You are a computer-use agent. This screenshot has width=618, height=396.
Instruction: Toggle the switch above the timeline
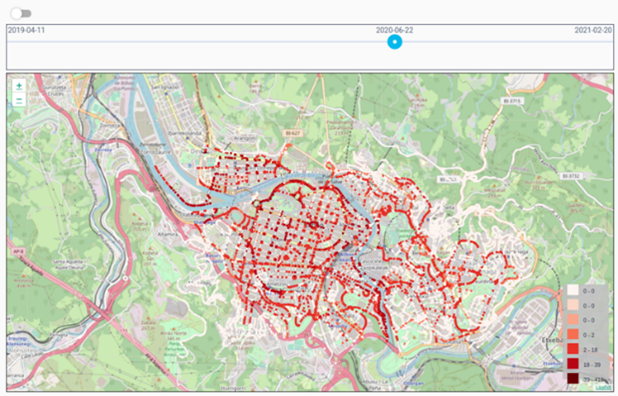(21, 13)
